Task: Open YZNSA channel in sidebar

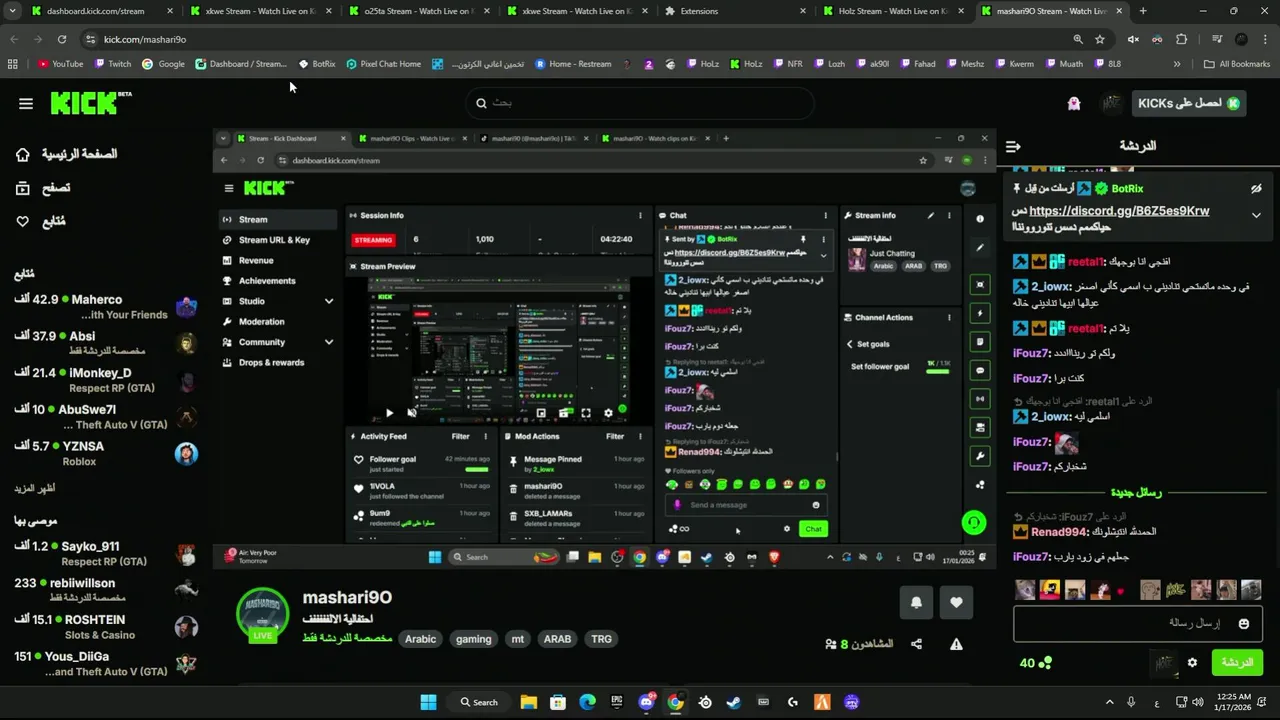Action: (105, 453)
